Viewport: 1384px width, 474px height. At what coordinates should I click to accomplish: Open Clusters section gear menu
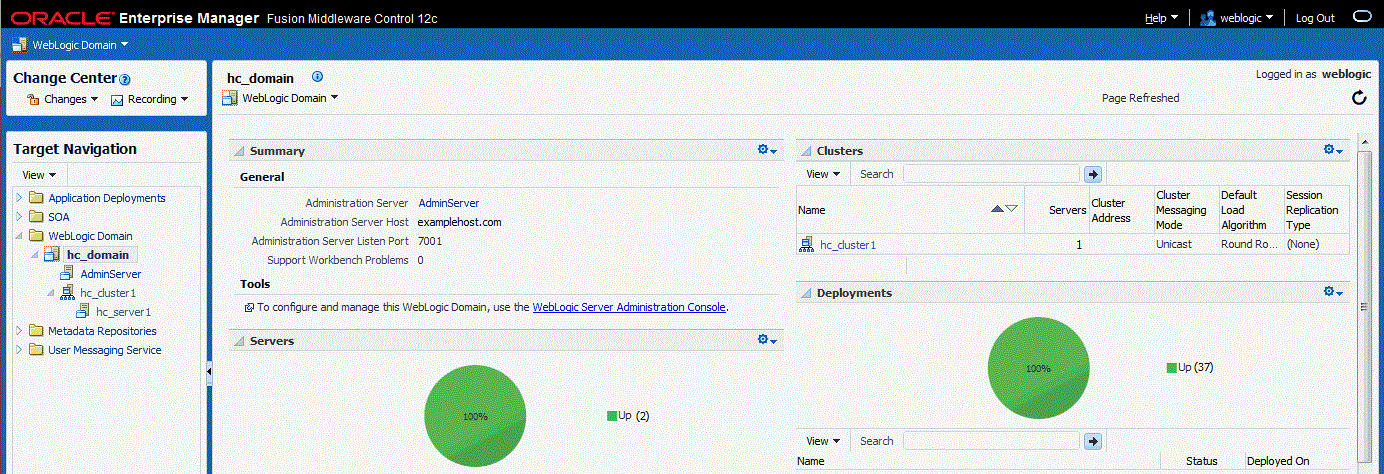point(1333,150)
